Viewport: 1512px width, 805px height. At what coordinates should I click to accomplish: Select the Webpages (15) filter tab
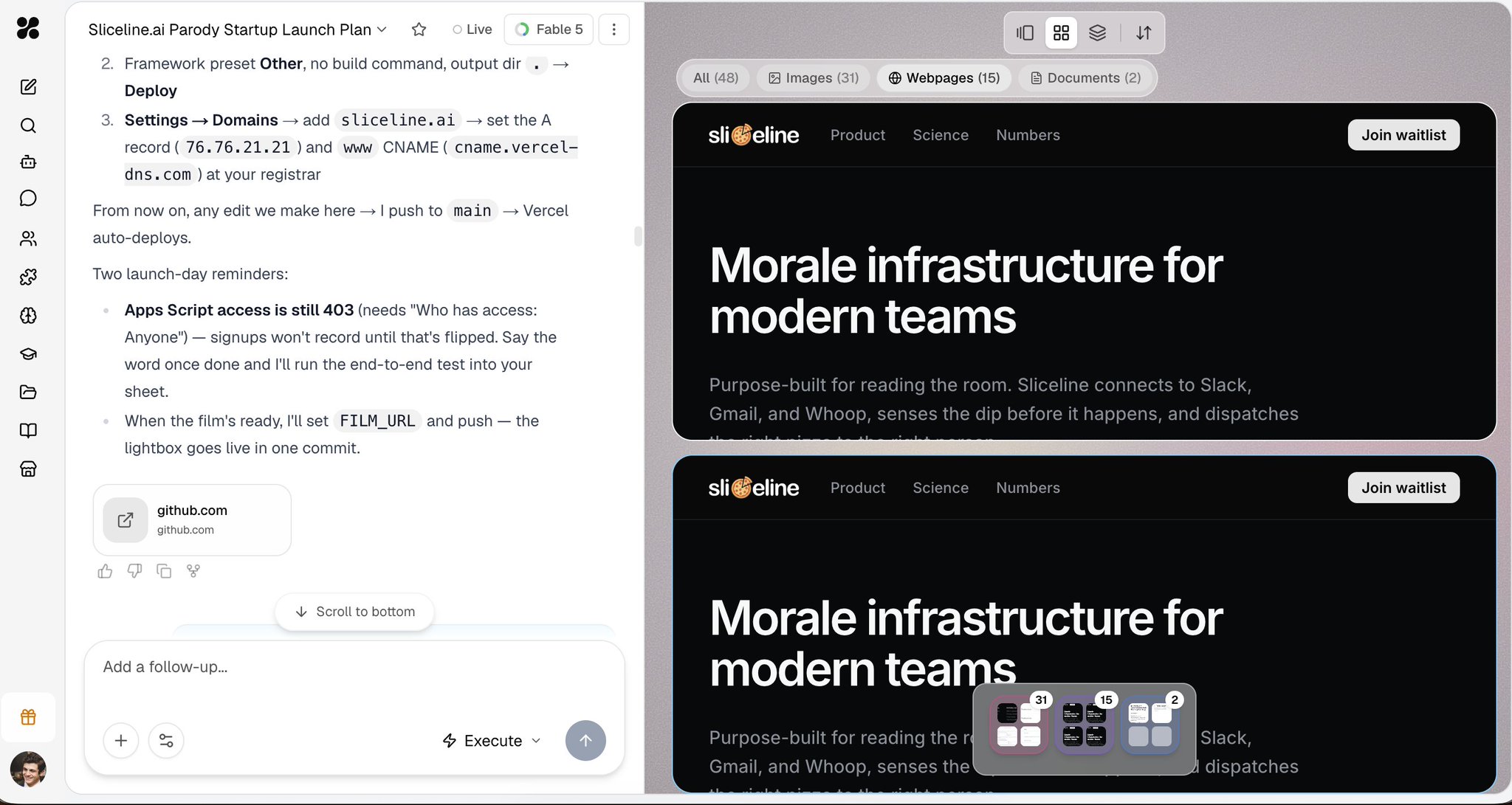click(944, 77)
